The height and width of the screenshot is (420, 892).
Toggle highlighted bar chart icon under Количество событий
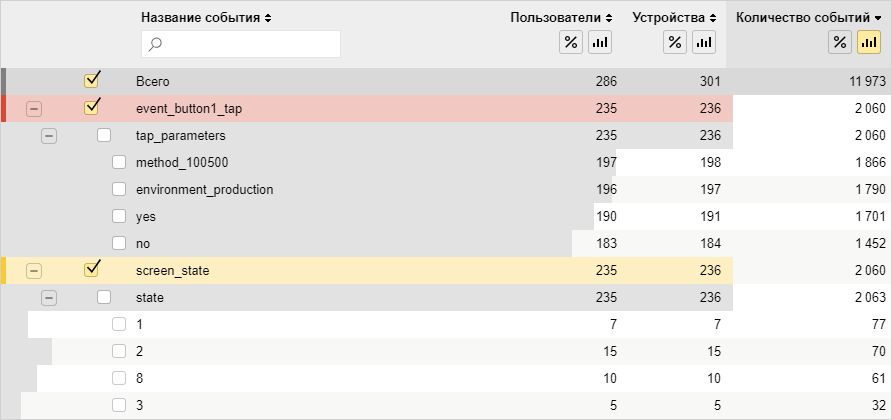tap(869, 43)
